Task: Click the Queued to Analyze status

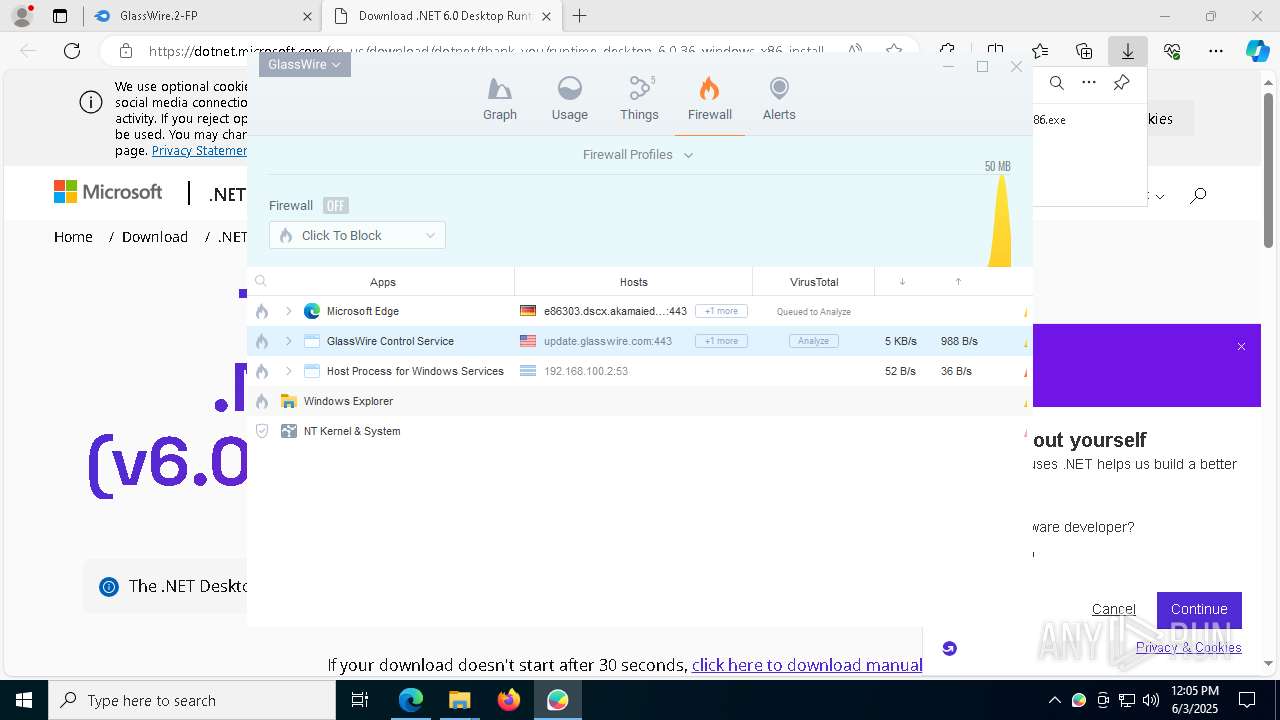Action: 814,311
